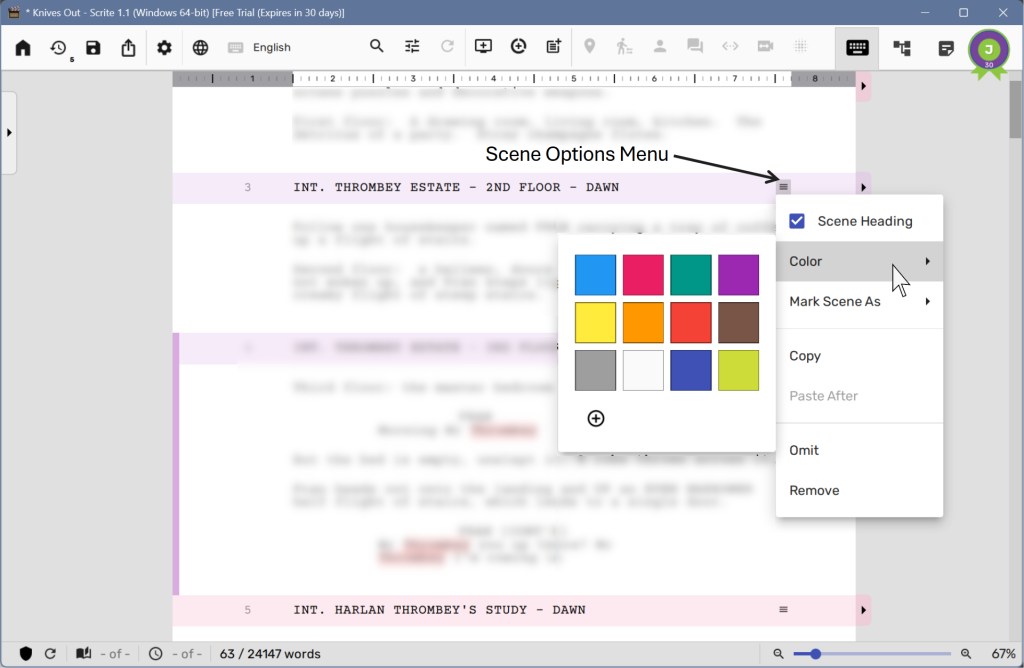Open the Search tool

point(377,46)
